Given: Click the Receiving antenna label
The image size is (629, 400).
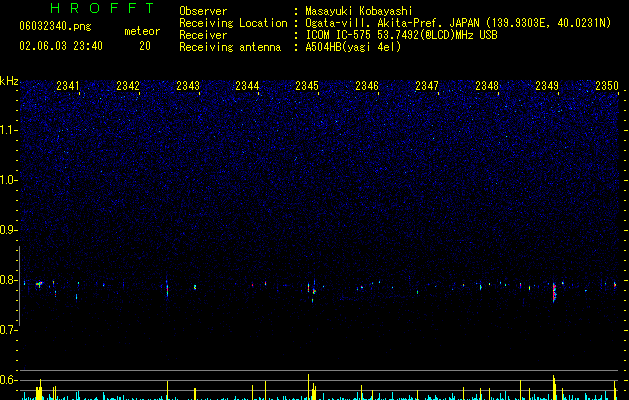Looking at the screenshot, I should point(230,47).
